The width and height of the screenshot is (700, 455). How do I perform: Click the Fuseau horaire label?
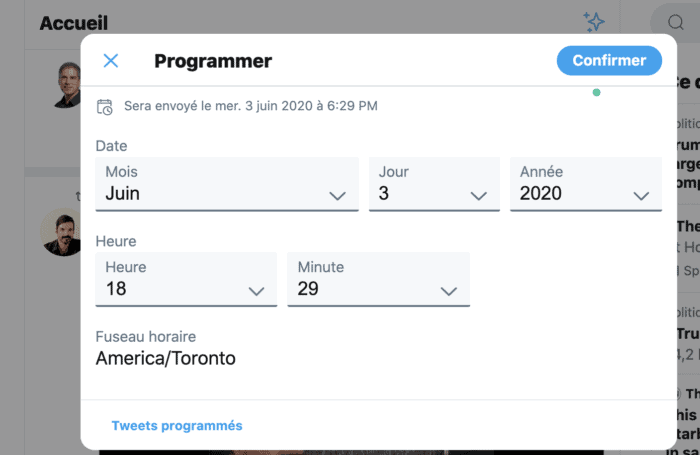(x=146, y=336)
